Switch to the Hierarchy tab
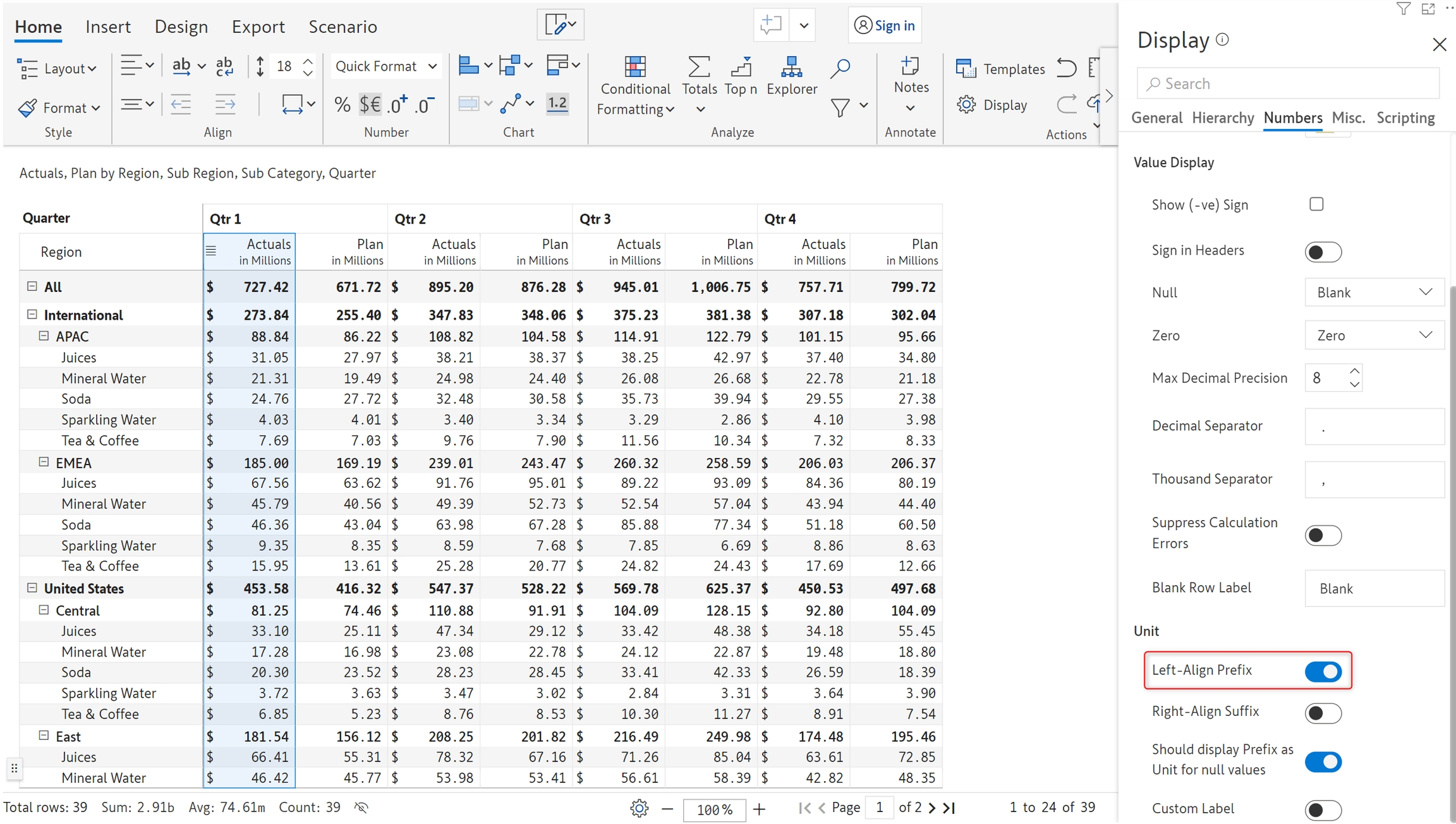 (1222, 118)
